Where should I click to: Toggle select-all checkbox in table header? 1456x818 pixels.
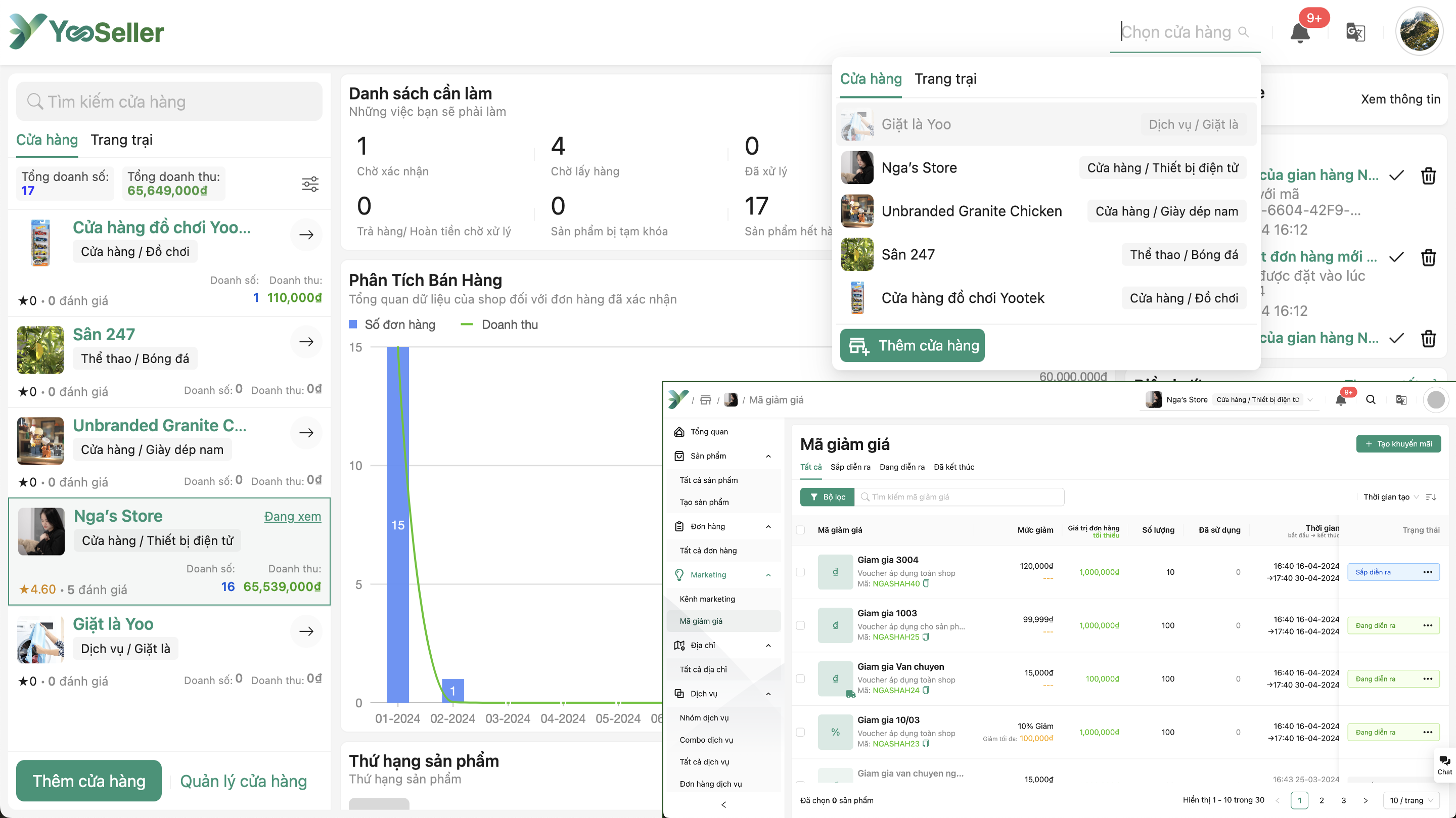(x=800, y=530)
